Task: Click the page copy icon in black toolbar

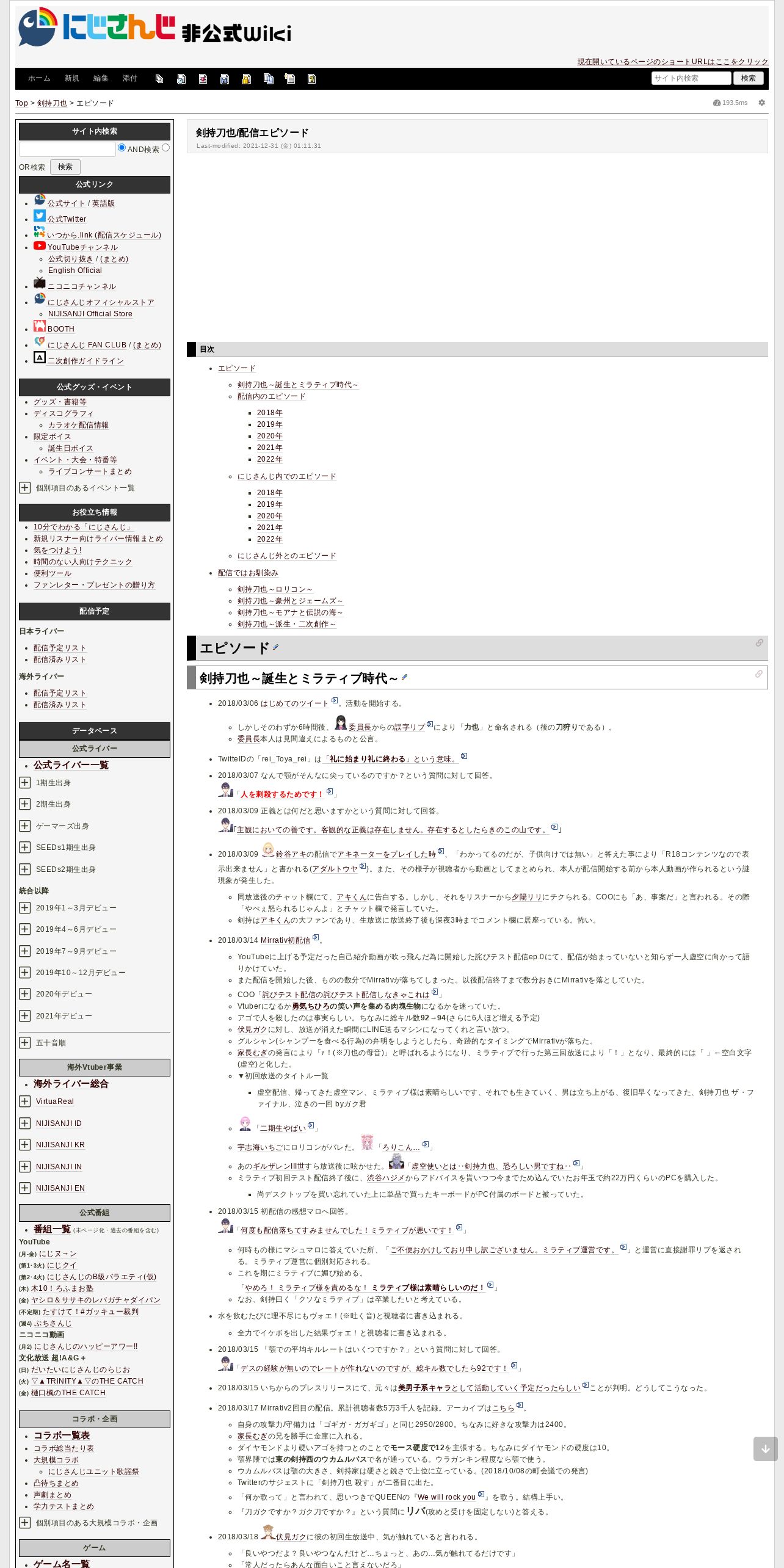Action: 159,79
